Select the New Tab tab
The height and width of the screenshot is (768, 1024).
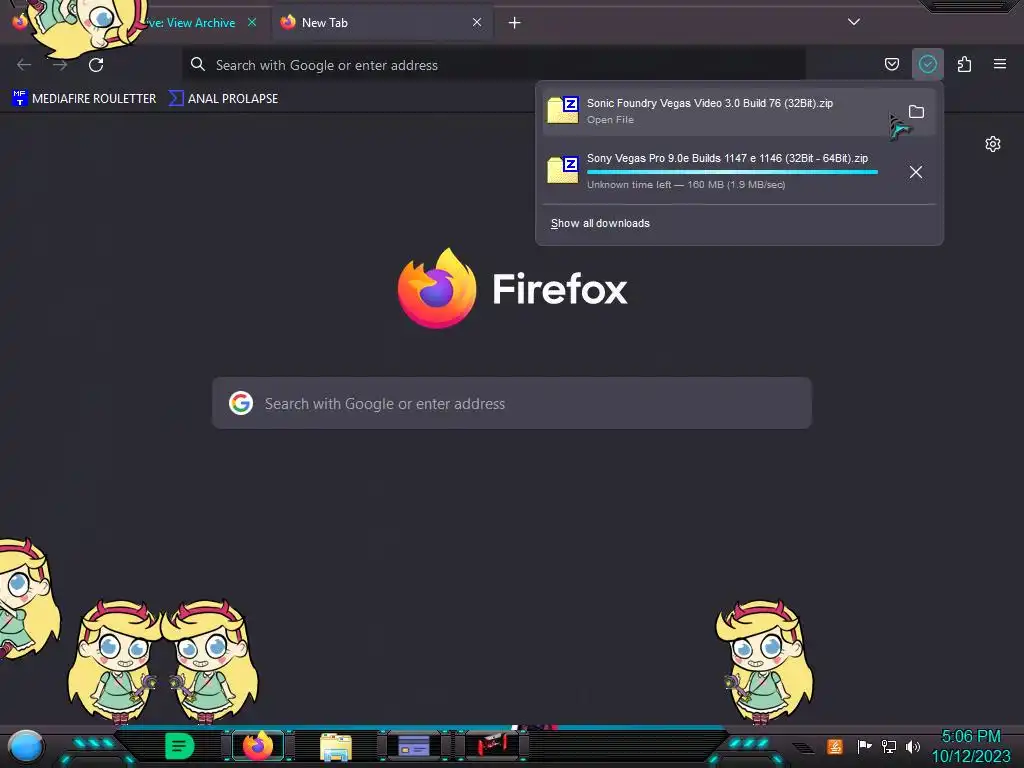tap(382, 23)
